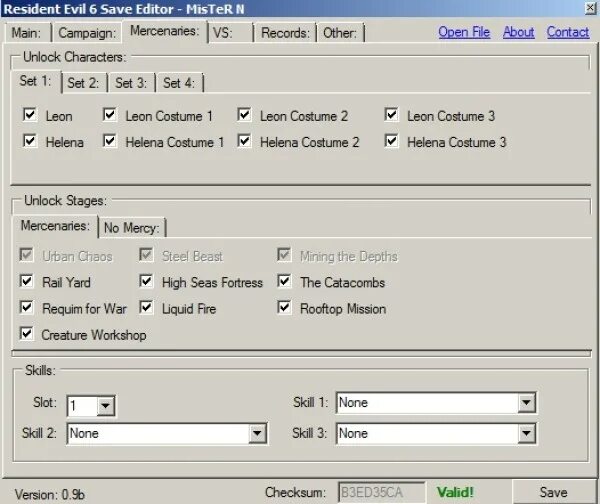
Task: Toggle the Liquid Fire checkbox
Action: [x=146, y=307]
